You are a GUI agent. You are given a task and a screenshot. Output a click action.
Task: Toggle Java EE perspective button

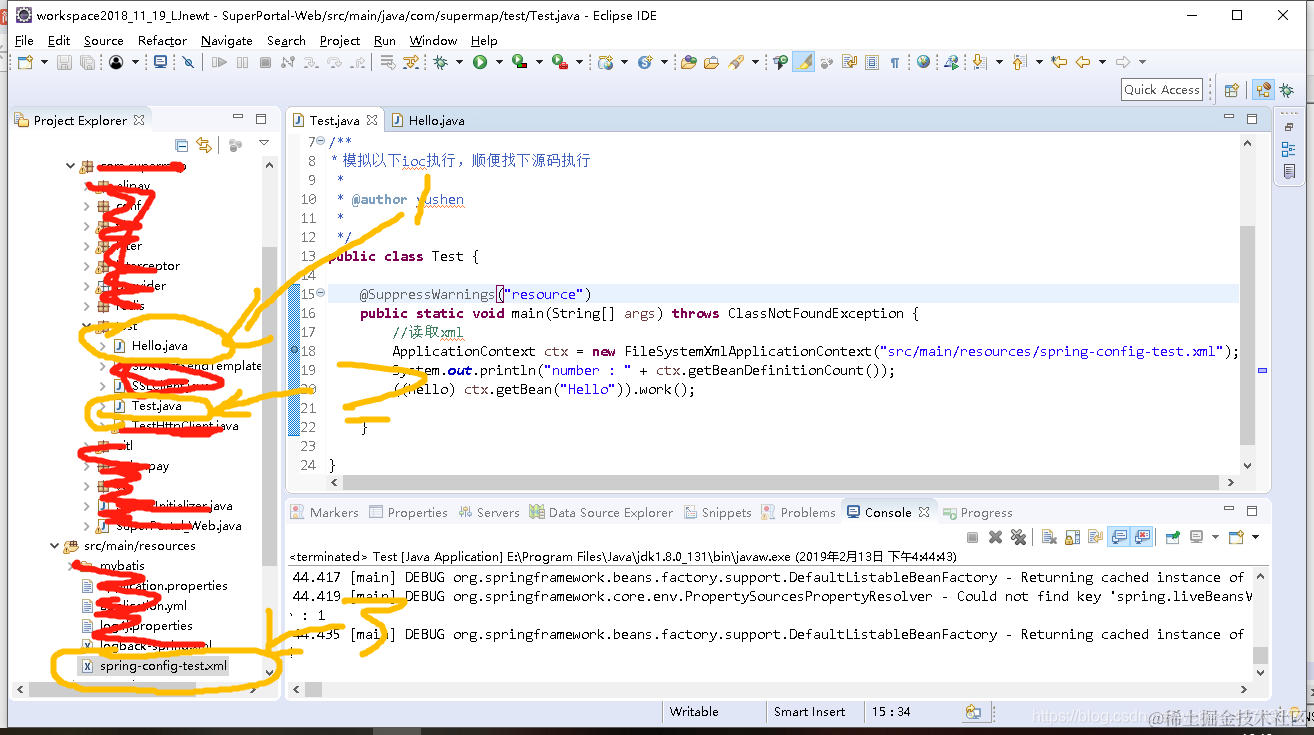[1263, 90]
